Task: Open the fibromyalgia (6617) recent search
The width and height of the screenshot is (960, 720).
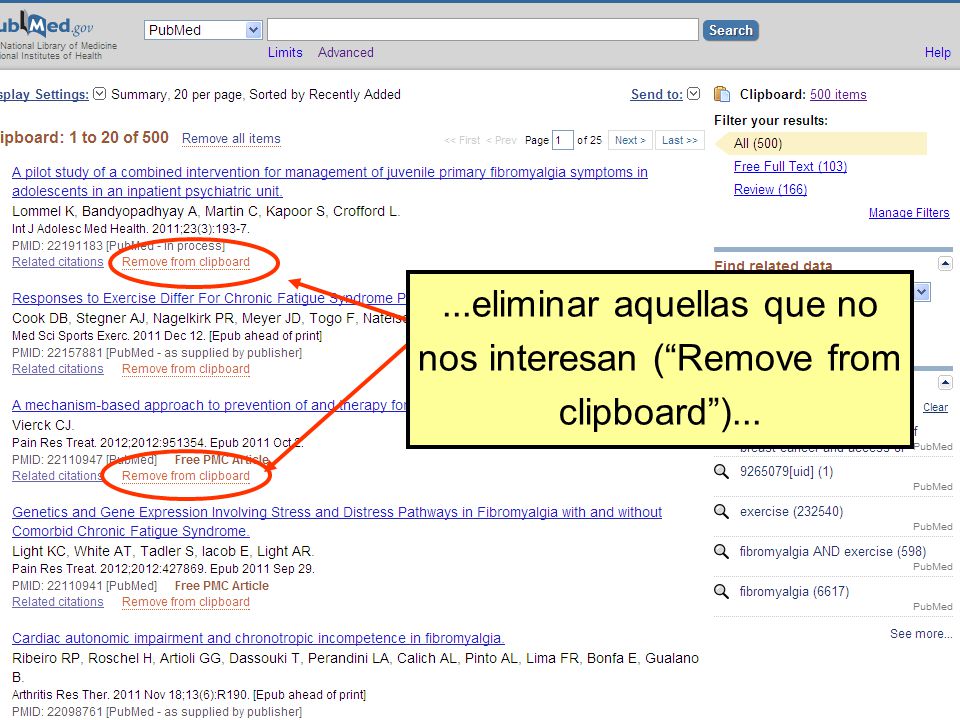Action: tap(794, 592)
